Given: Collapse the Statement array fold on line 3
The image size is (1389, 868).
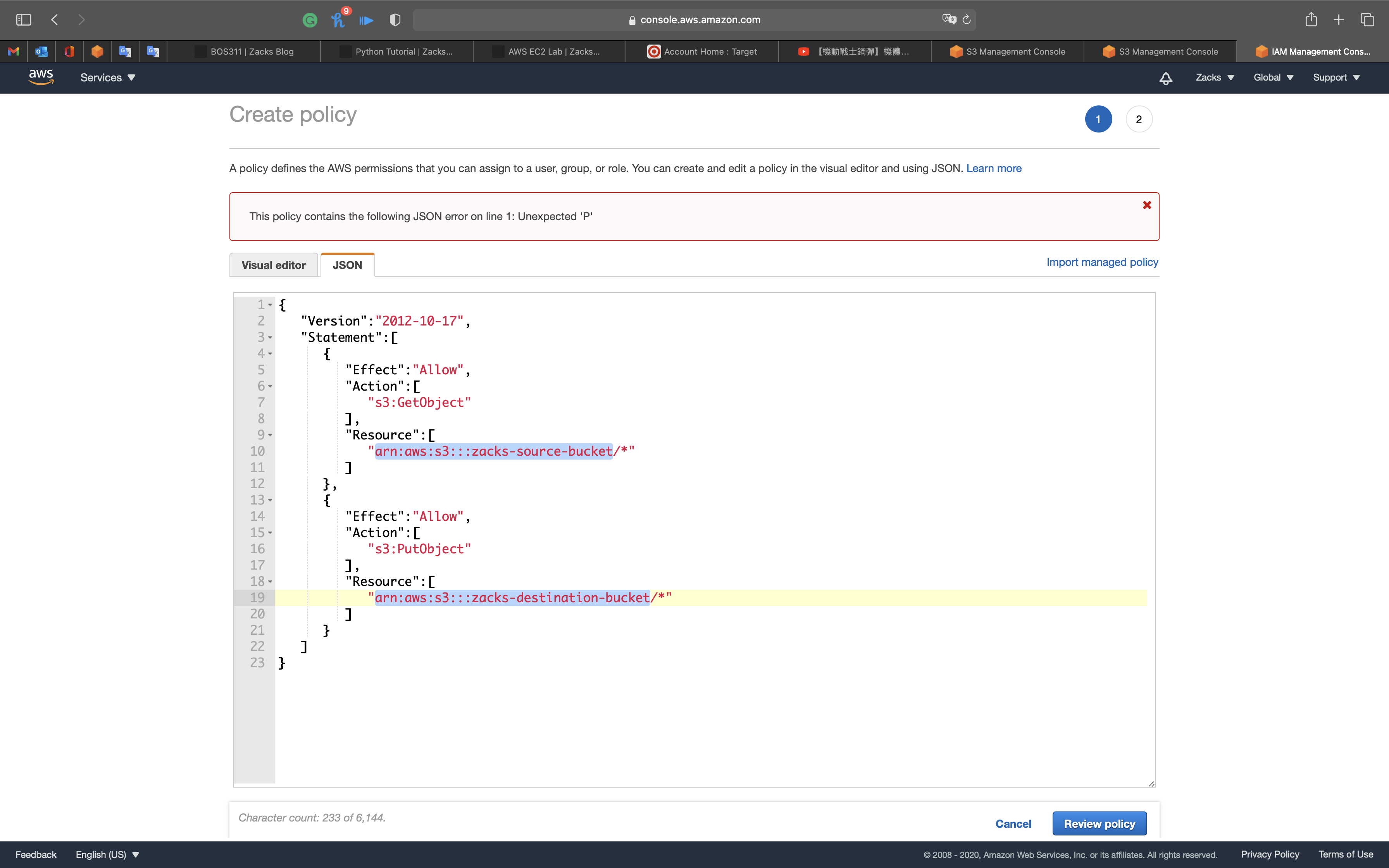Looking at the screenshot, I should tap(271, 338).
